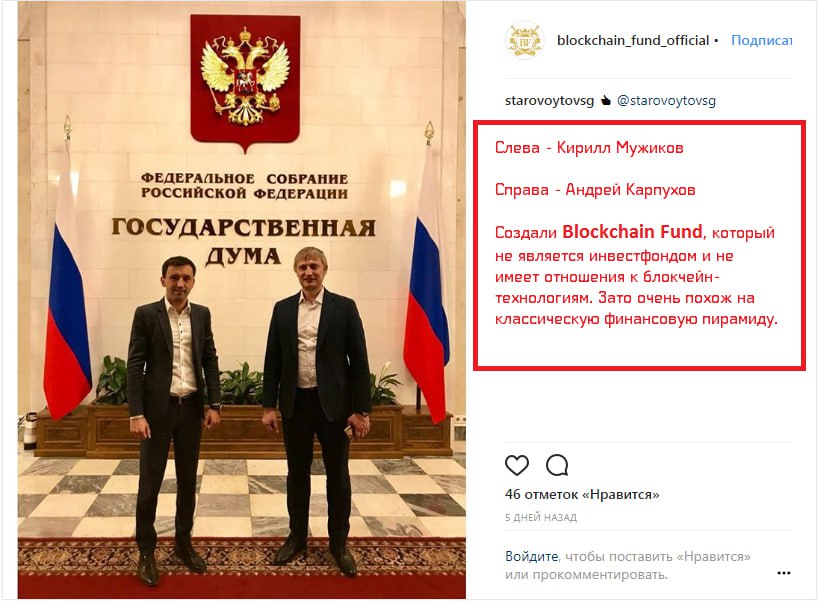This screenshot has height=601, width=819.
Task: Click the @starovoytovsg mention
Action: click(666, 101)
